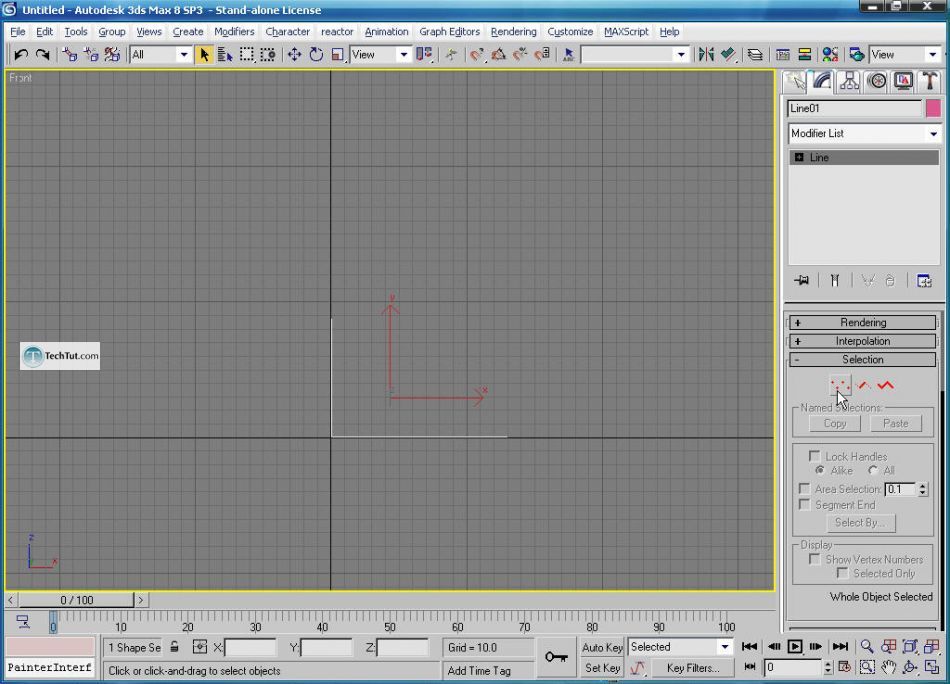This screenshot has height=684, width=950.
Task: Toggle the Auto Key button
Action: click(x=602, y=647)
